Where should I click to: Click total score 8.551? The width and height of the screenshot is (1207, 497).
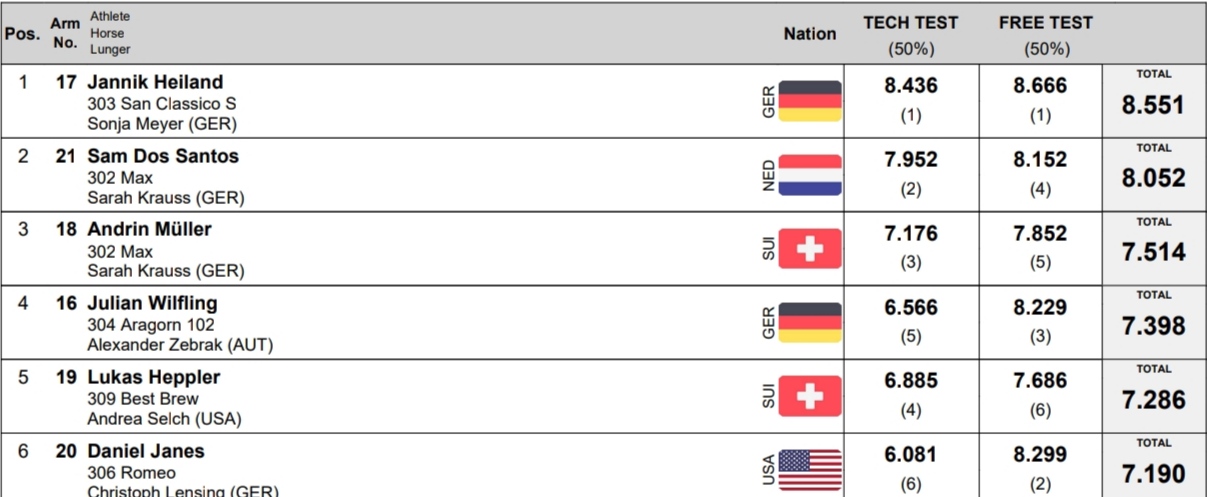pyautogui.click(x=1153, y=105)
